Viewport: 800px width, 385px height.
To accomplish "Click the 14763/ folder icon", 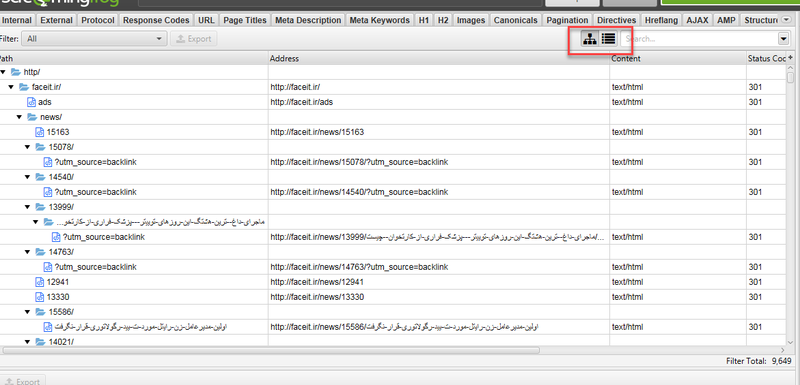I will [40, 252].
